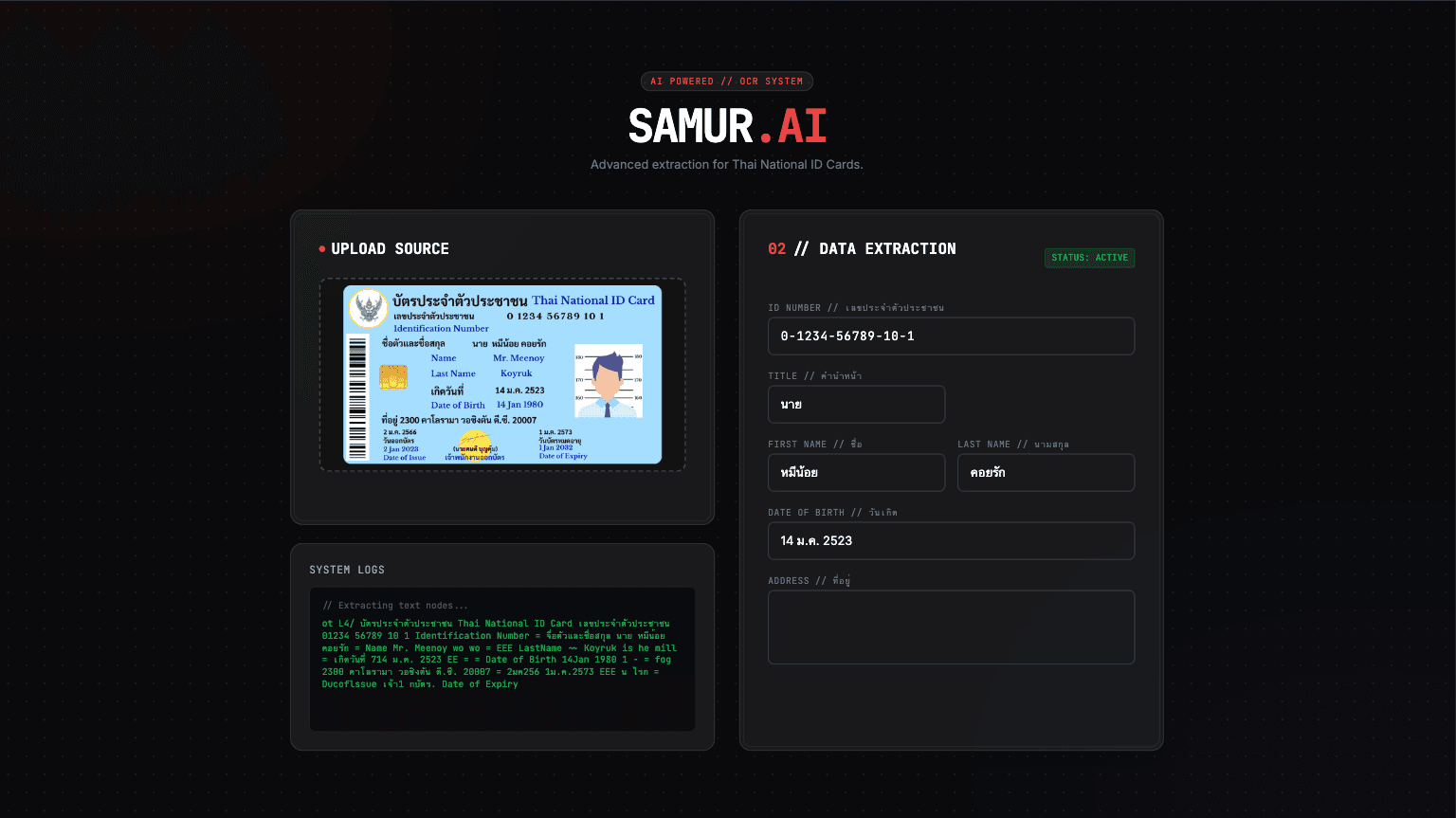The width and height of the screenshot is (1456, 818).
Task: Click the Status: Active badge
Action: 1089,258
